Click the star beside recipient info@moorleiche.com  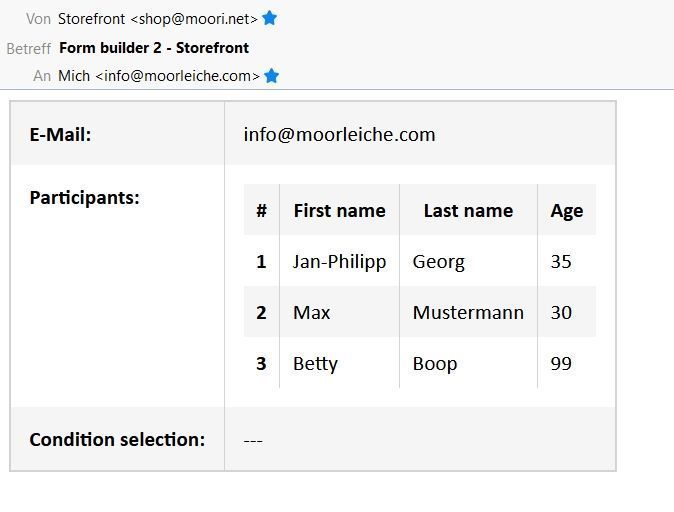pos(272,75)
